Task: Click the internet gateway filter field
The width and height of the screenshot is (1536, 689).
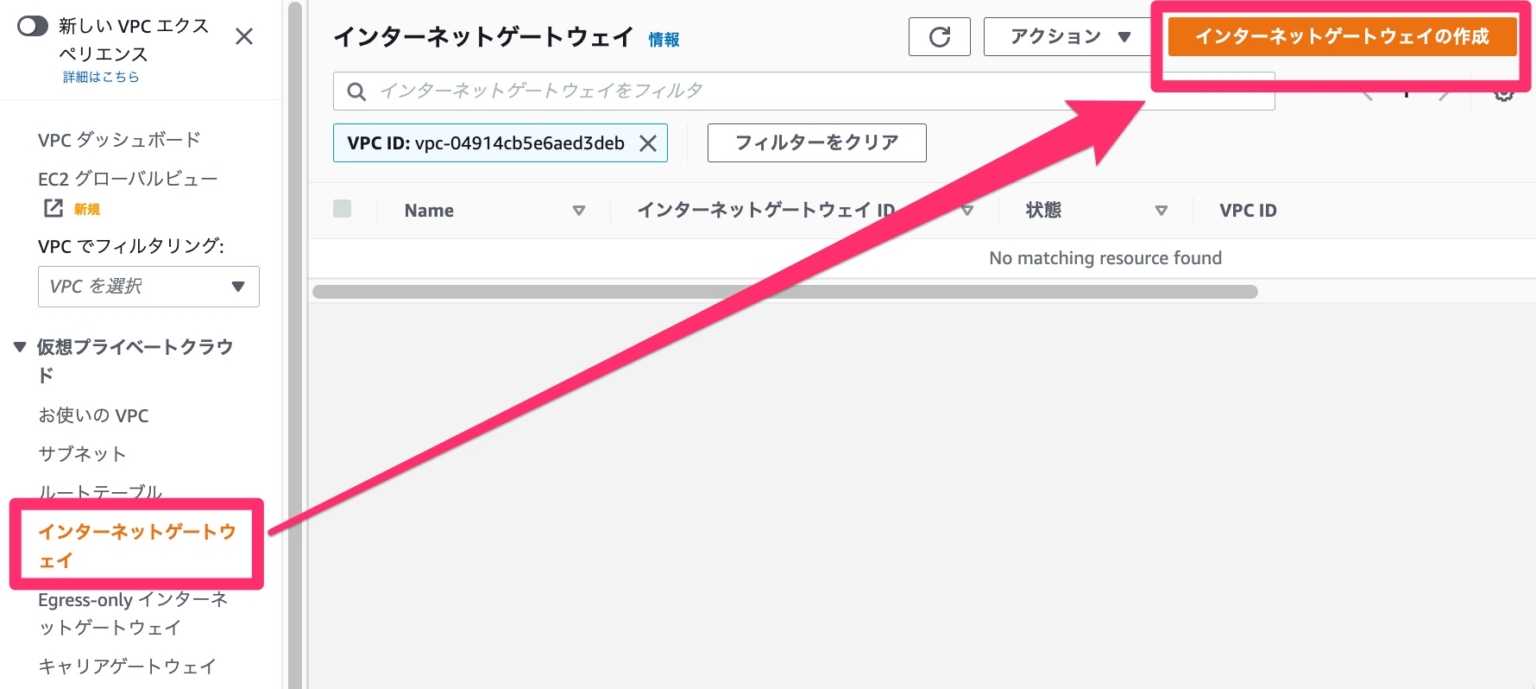Action: pyautogui.click(x=700, y=90)
